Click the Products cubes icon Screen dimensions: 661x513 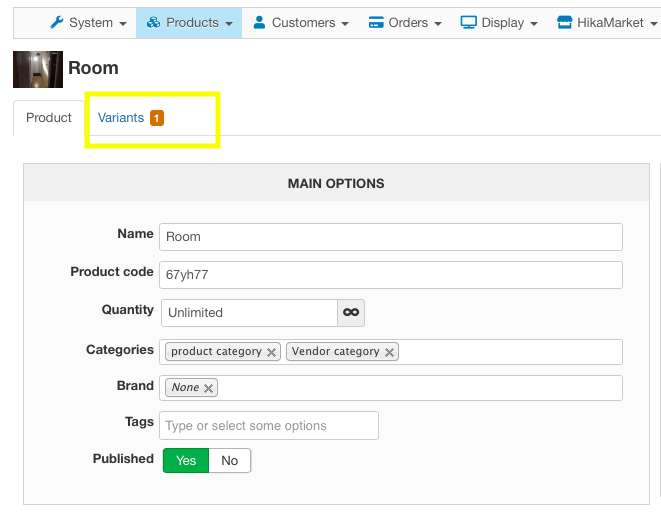click(153, 23)
